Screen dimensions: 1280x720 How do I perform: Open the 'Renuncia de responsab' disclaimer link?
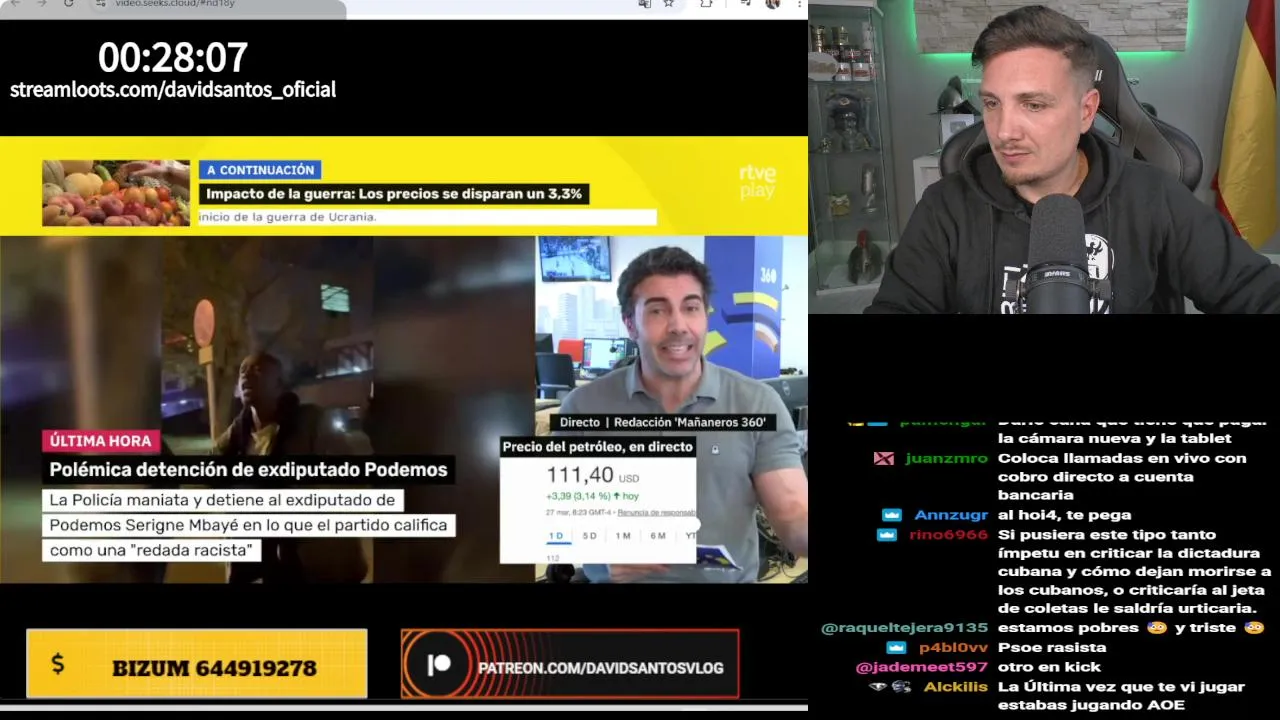[656, 512]
